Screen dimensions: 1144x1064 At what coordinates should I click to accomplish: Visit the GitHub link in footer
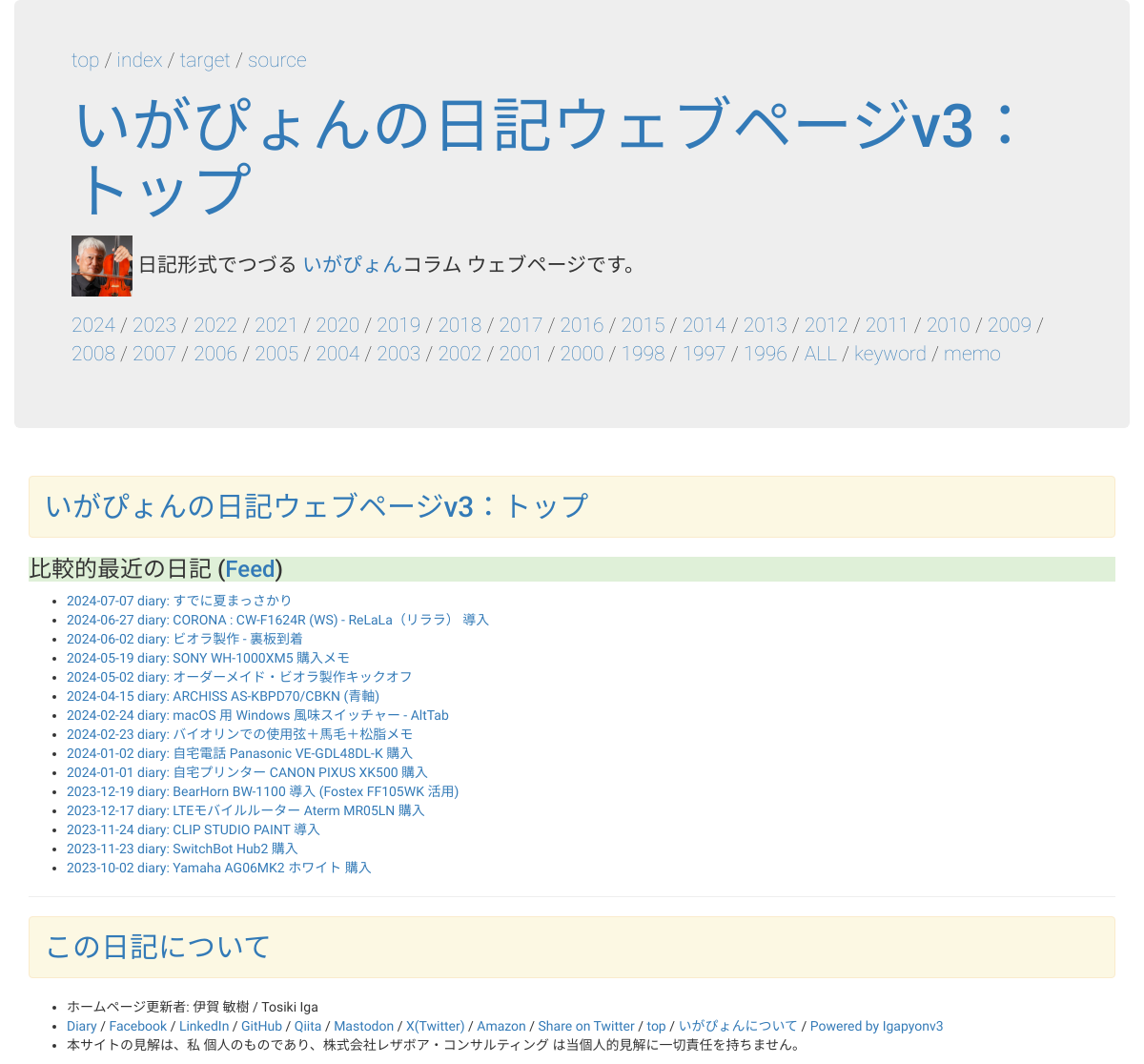click(x=261, y=1026)
